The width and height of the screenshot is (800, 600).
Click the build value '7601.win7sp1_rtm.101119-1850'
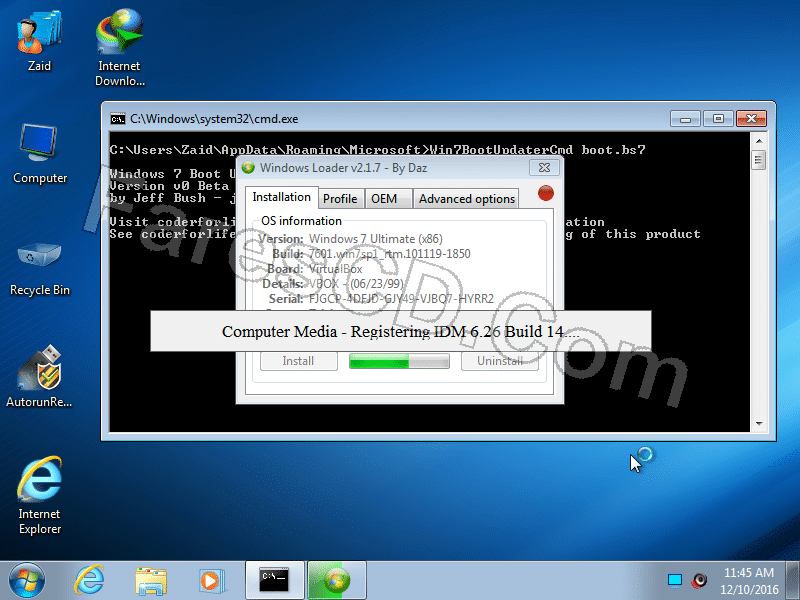(x=390, y=254)
